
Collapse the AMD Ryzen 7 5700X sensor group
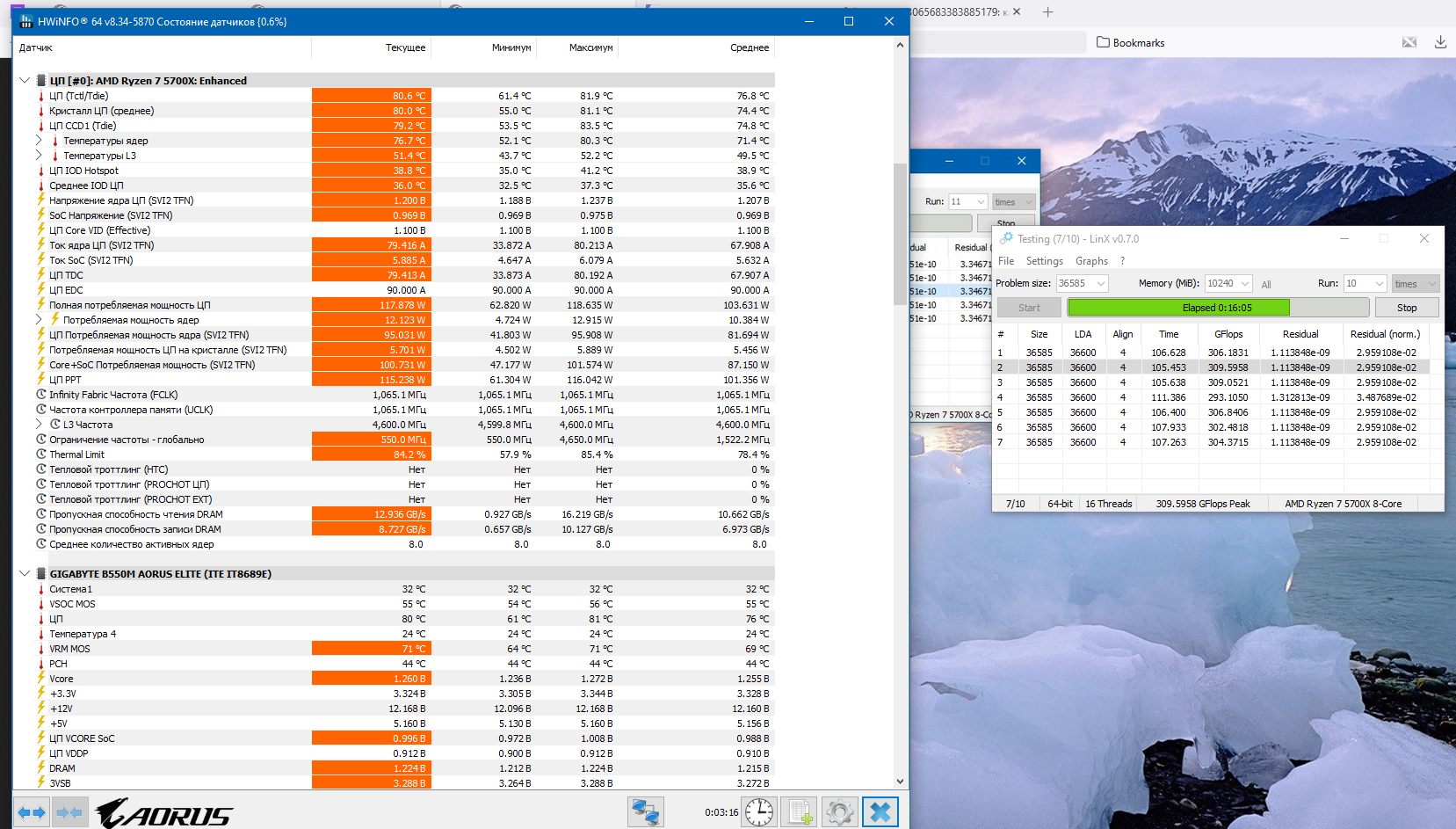25,80
